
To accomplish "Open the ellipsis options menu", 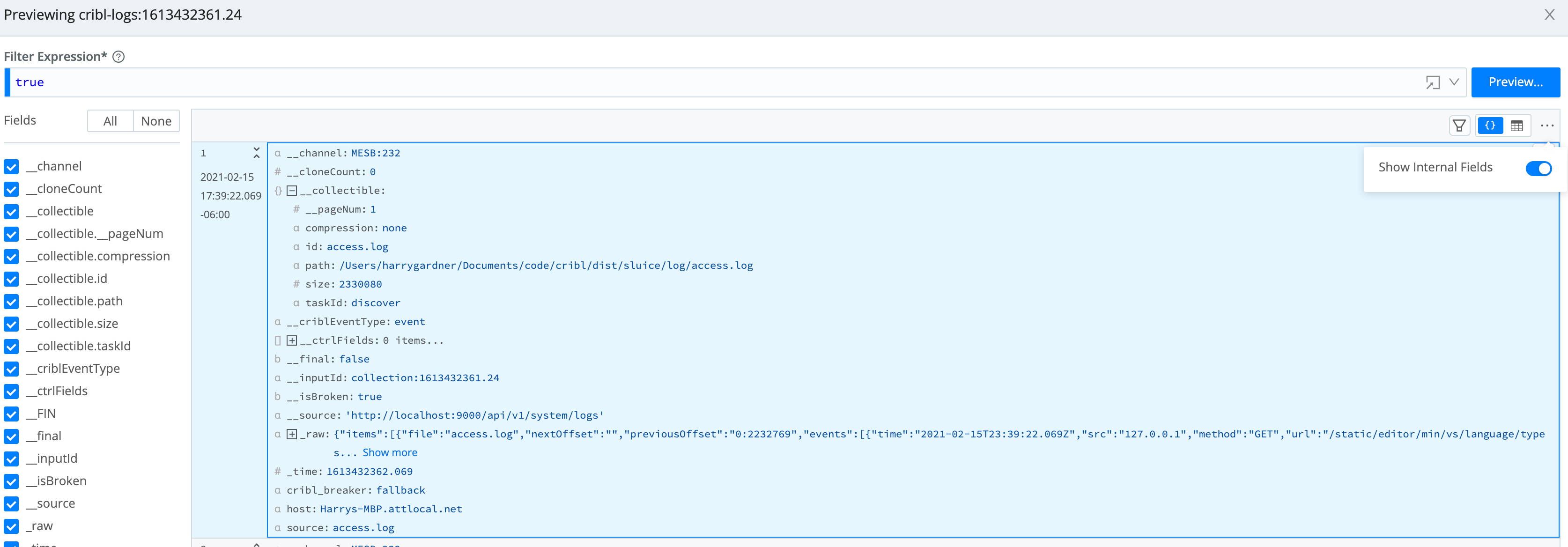I will click(x=1547, y=126).
